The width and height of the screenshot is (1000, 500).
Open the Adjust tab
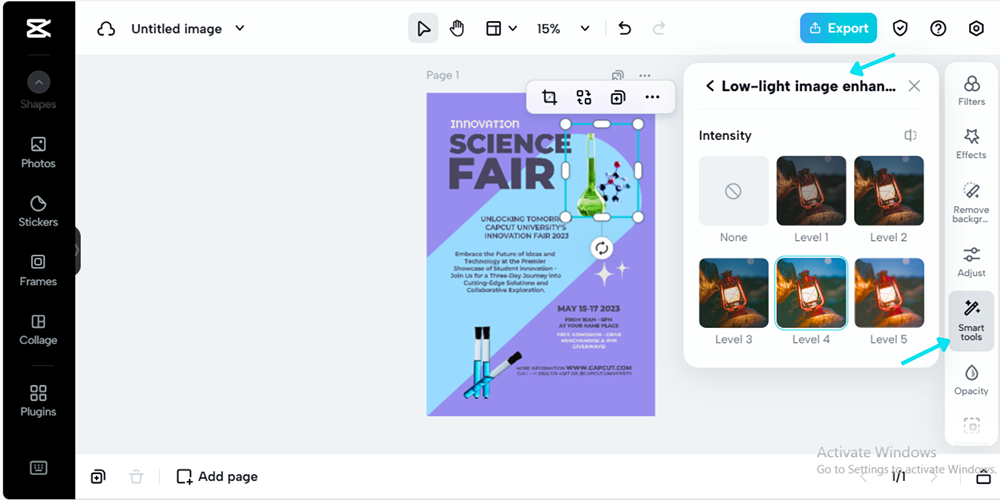click(x=971, y=262)
